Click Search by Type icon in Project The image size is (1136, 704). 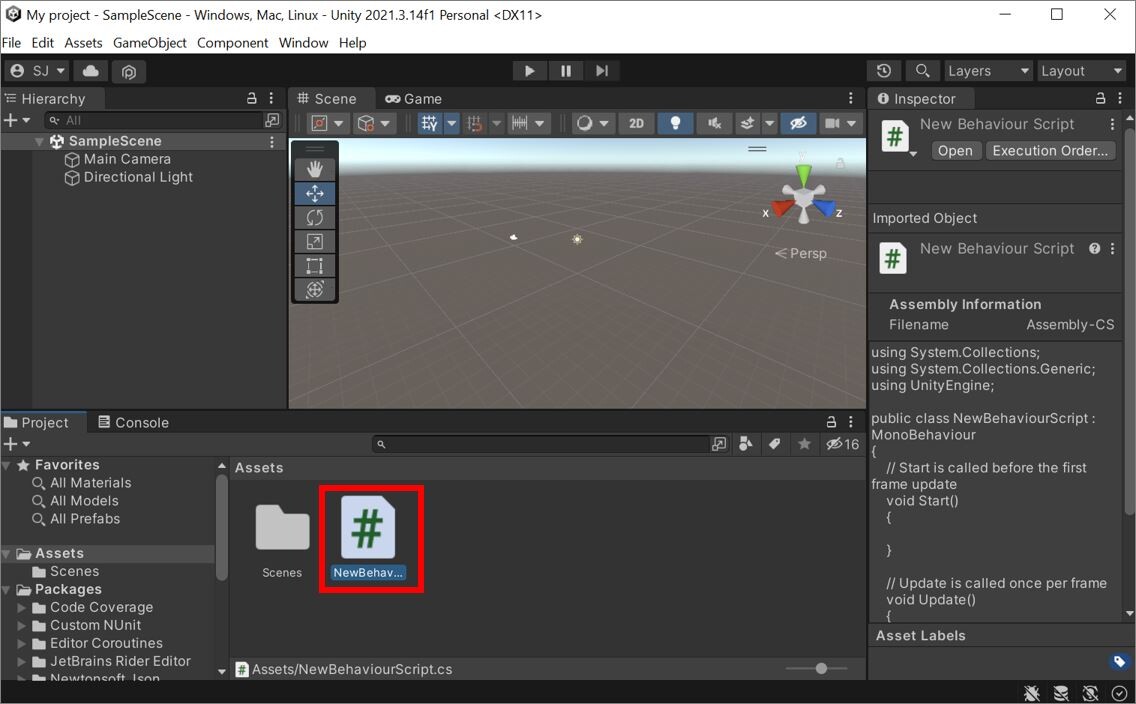[746, 444]
